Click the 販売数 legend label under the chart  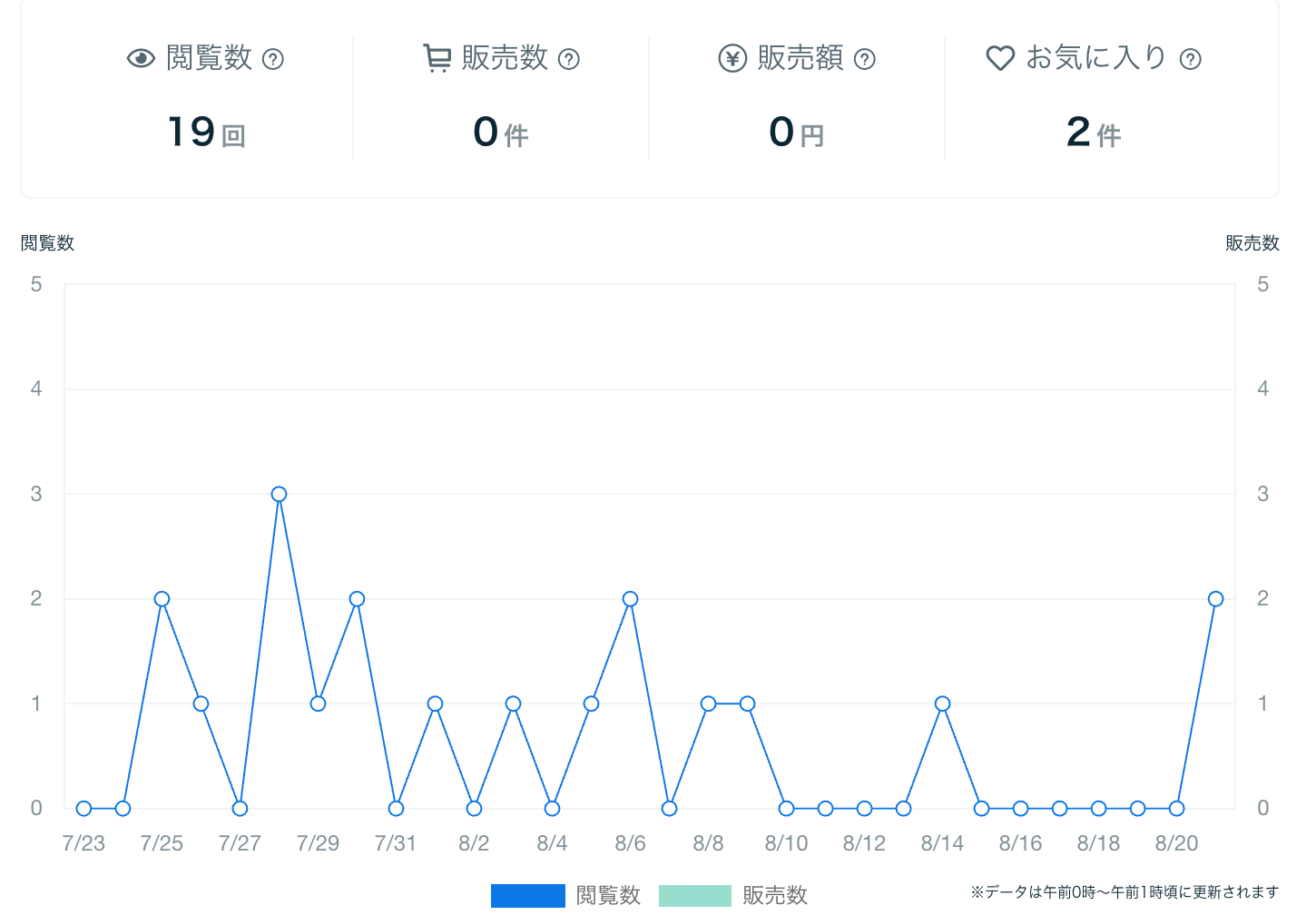775,896
